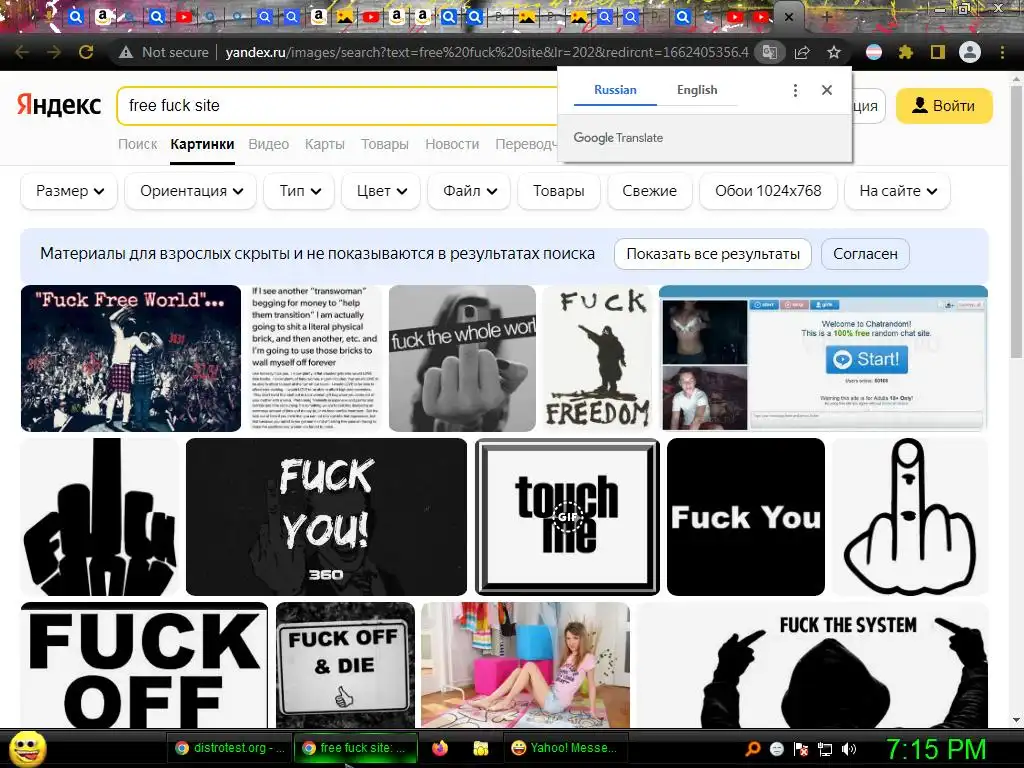Open Yahoo! Messenger taskbar window
1024x768 pixels.
click(x=566, y=748)
